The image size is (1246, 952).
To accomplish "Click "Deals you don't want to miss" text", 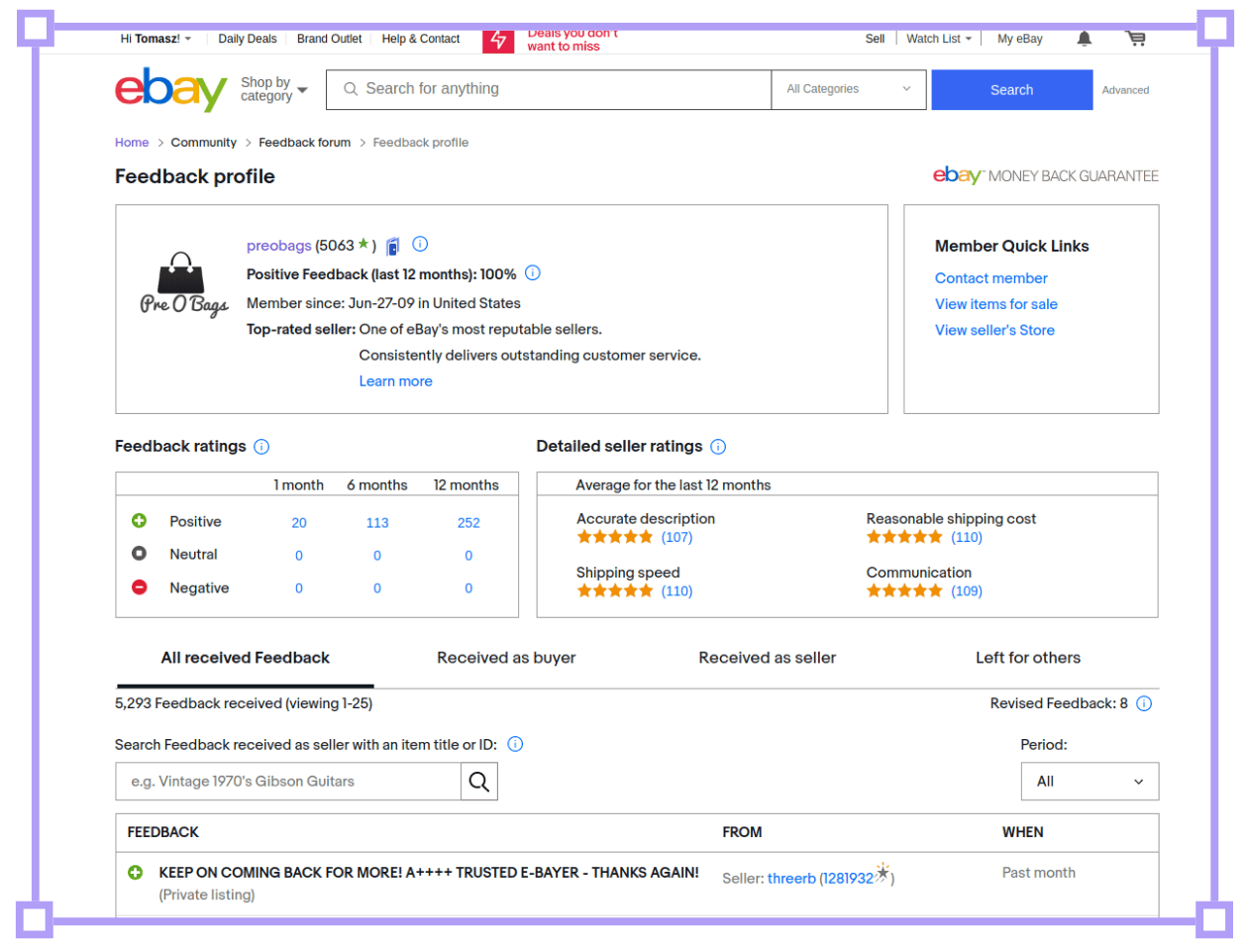I will pyautogui.click(x=572, y=40).
